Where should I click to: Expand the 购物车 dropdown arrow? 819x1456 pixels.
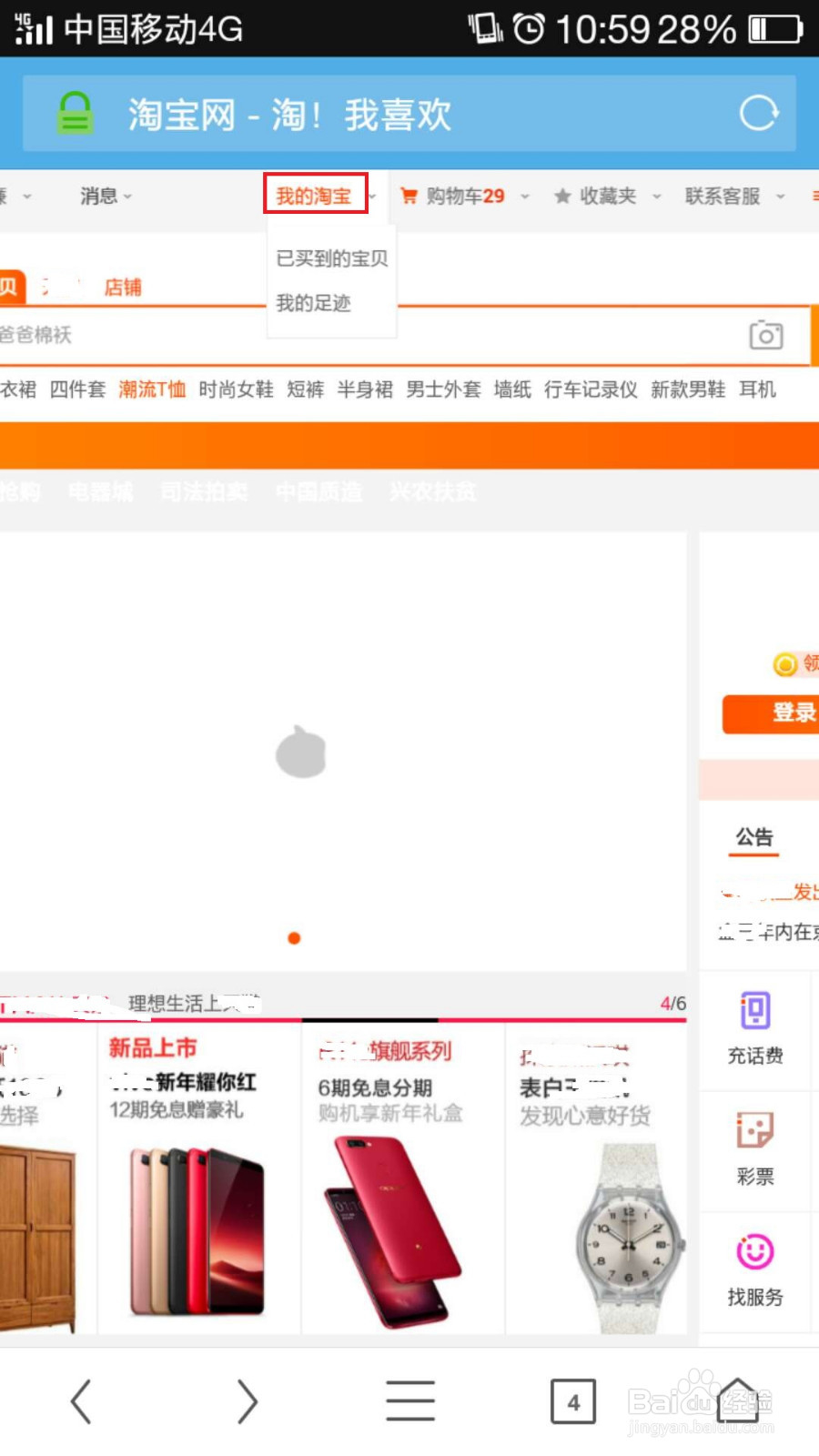point(525,197)
